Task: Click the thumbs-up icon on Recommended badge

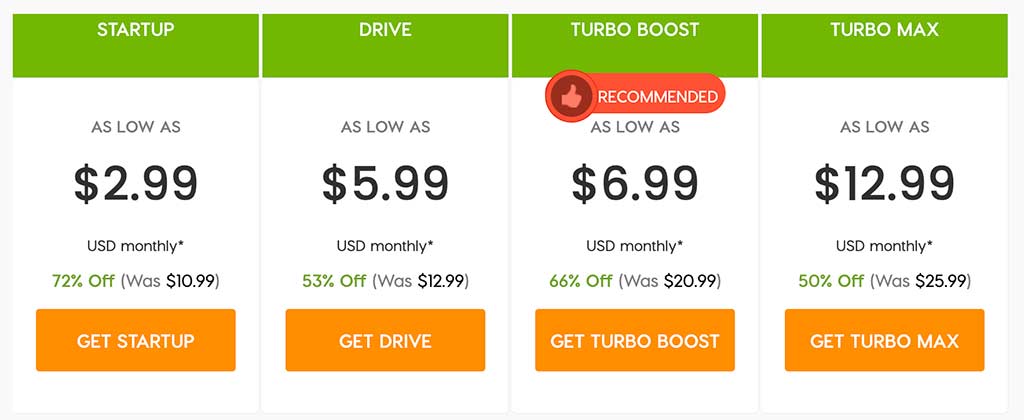Action: pos(570,97)
